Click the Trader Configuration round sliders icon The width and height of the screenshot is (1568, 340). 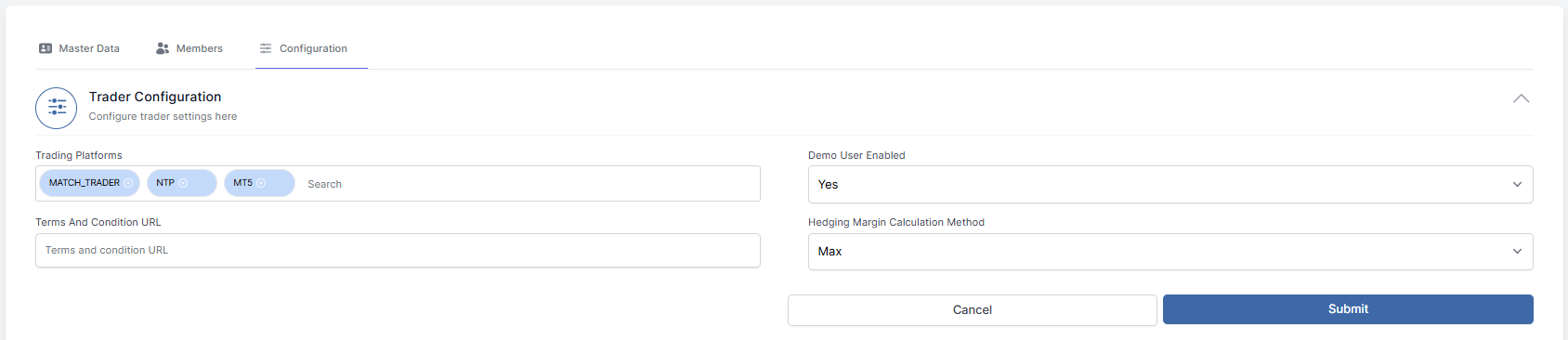pyautogui.click(x=57, y=108)
